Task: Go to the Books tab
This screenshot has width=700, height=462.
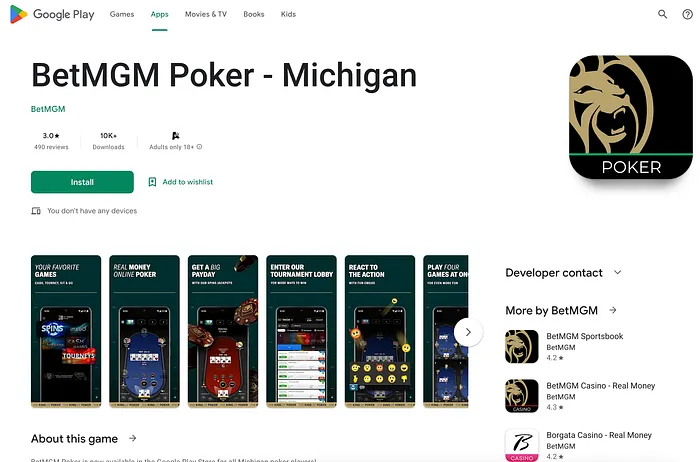Action: (254, 14)
